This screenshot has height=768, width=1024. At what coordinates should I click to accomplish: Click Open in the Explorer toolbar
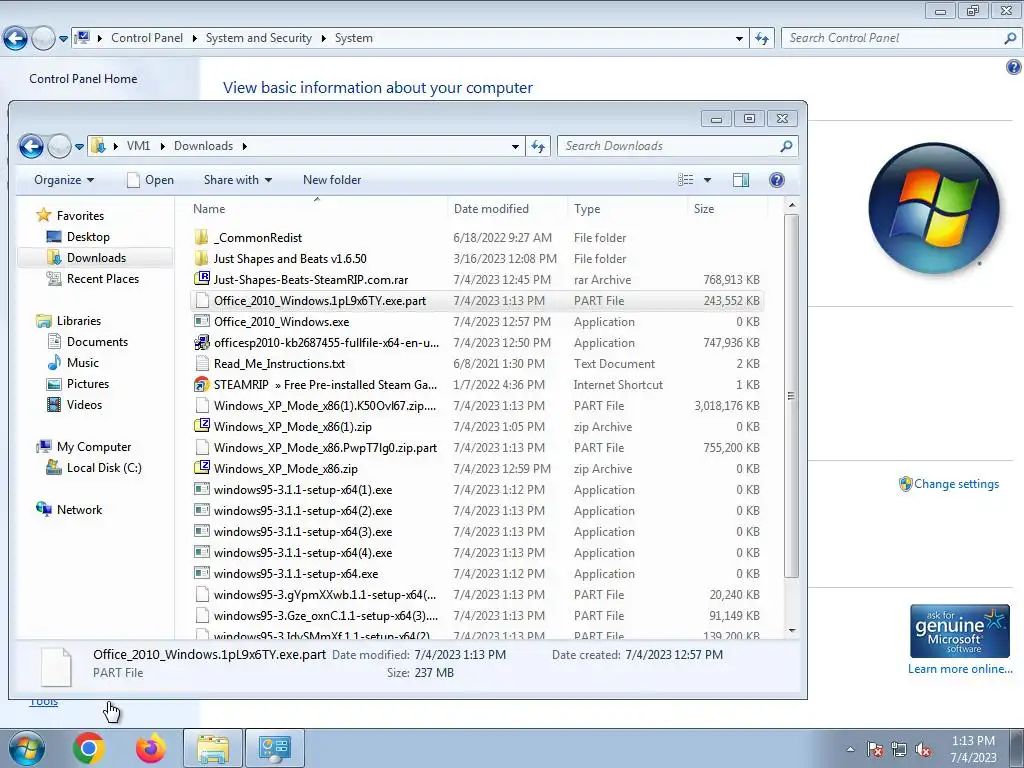pyautogui.click(x=151, y=180)
